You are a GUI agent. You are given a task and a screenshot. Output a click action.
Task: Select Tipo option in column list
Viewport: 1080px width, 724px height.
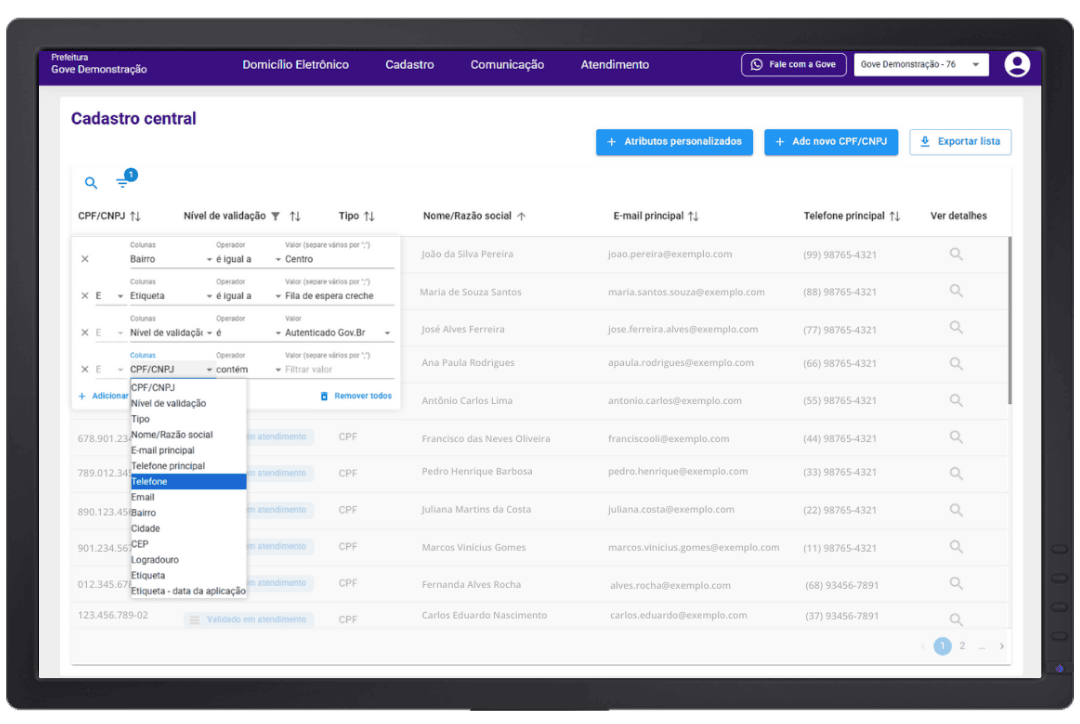point(188,419)
